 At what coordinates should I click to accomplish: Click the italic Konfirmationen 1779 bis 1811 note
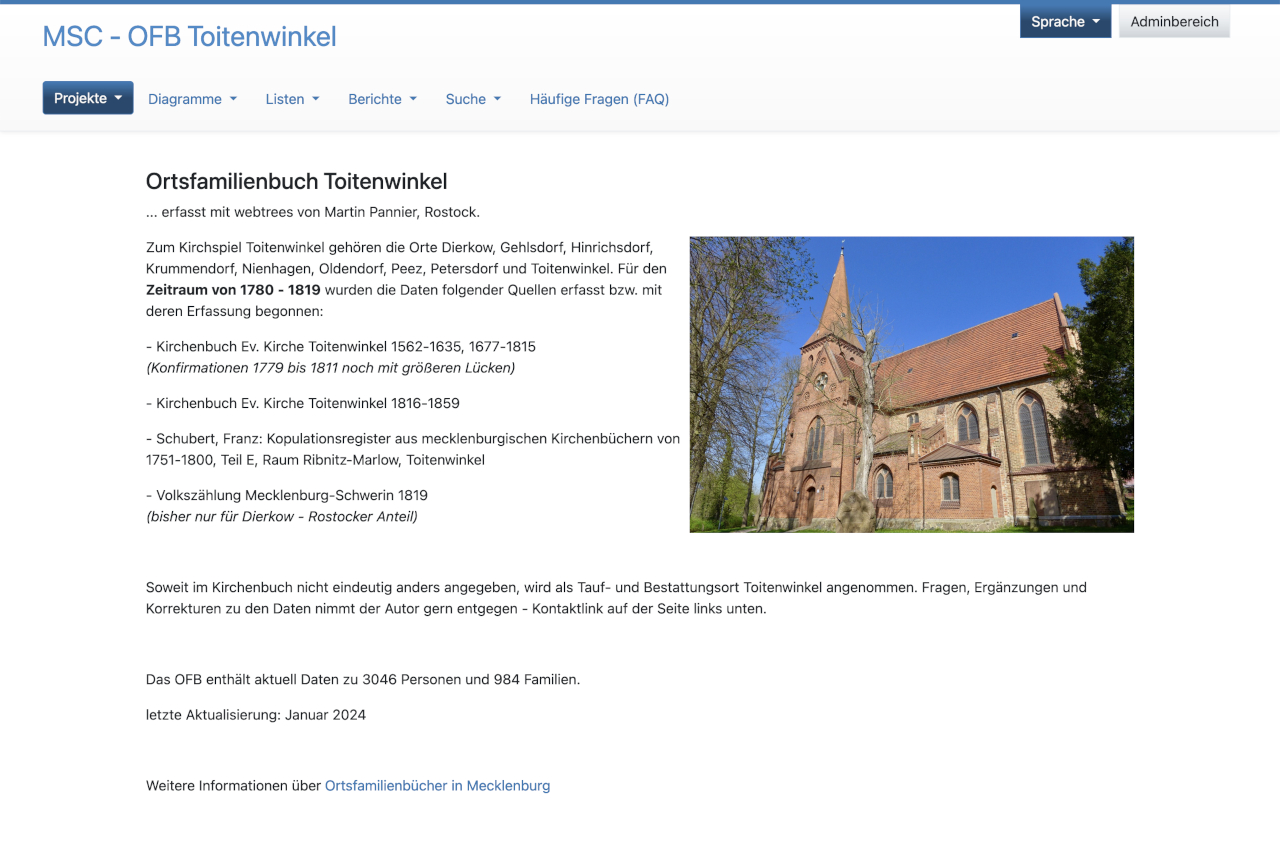point(330,368)
